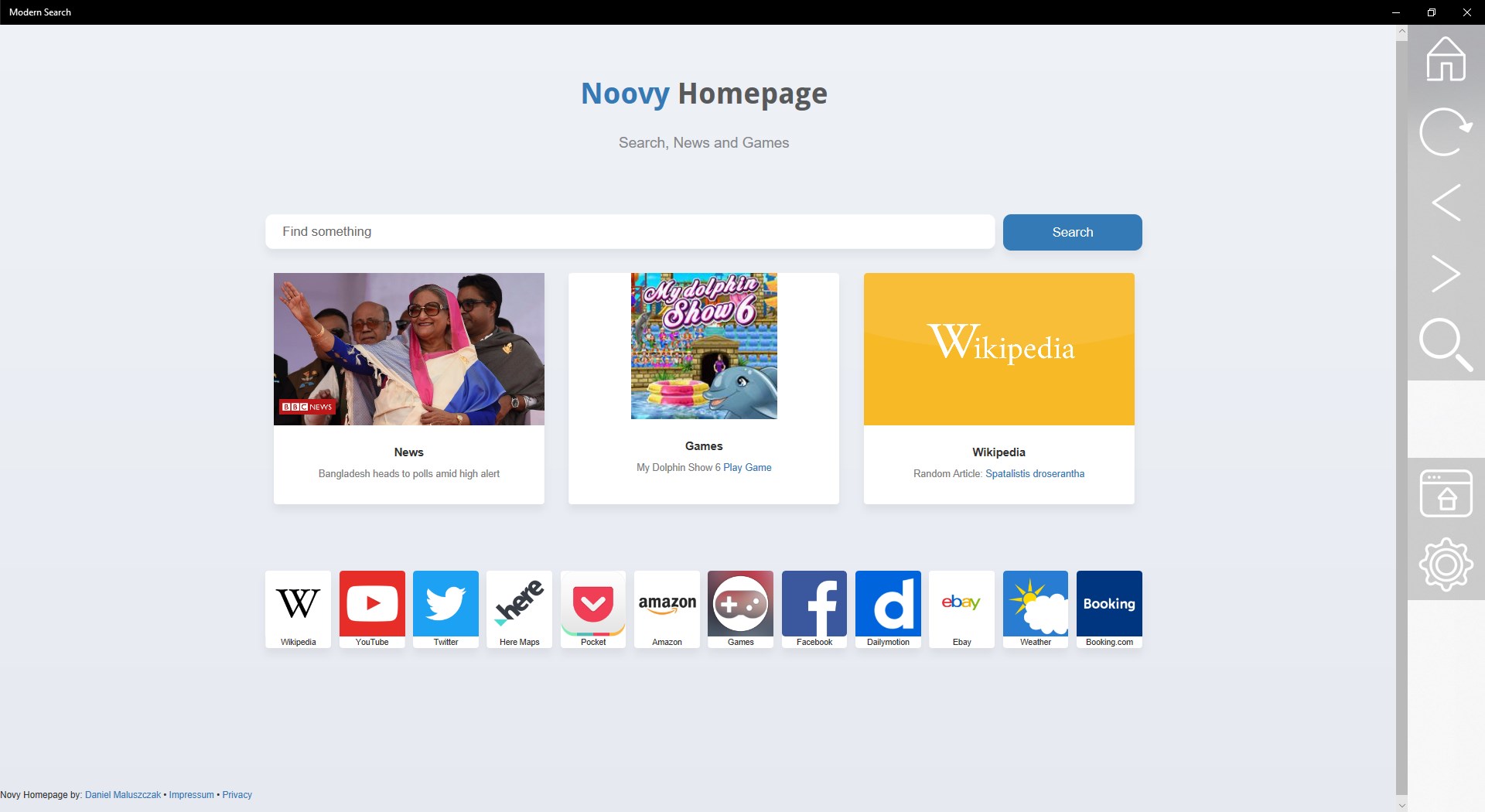
Task: Restore down the Modern Search window
Action: (1432, 12)
